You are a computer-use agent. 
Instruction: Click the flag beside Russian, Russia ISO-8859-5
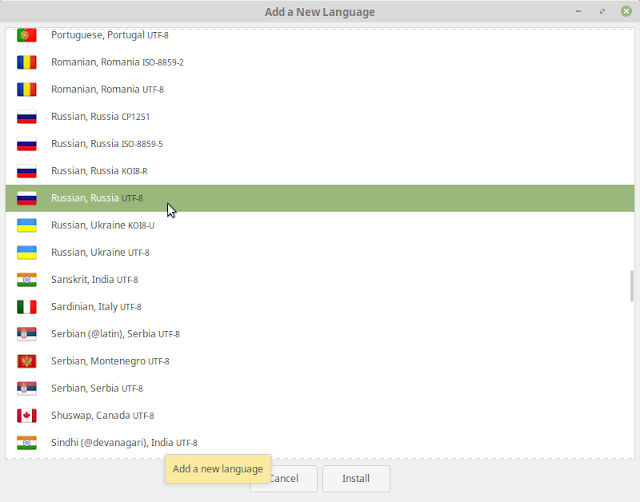tap(27, 144)
